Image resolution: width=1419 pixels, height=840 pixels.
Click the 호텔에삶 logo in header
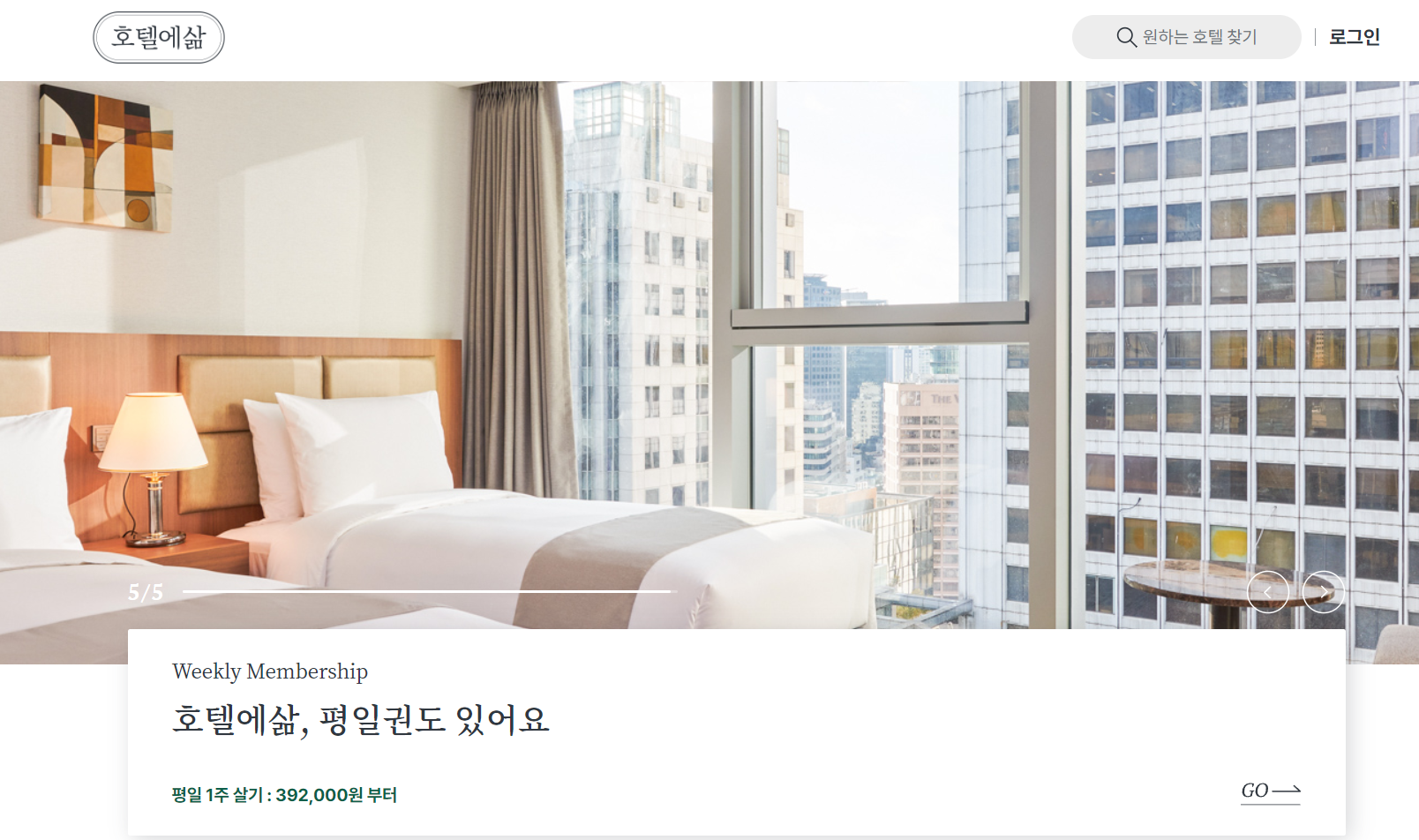pyautogui.click(x=159, y=37)
